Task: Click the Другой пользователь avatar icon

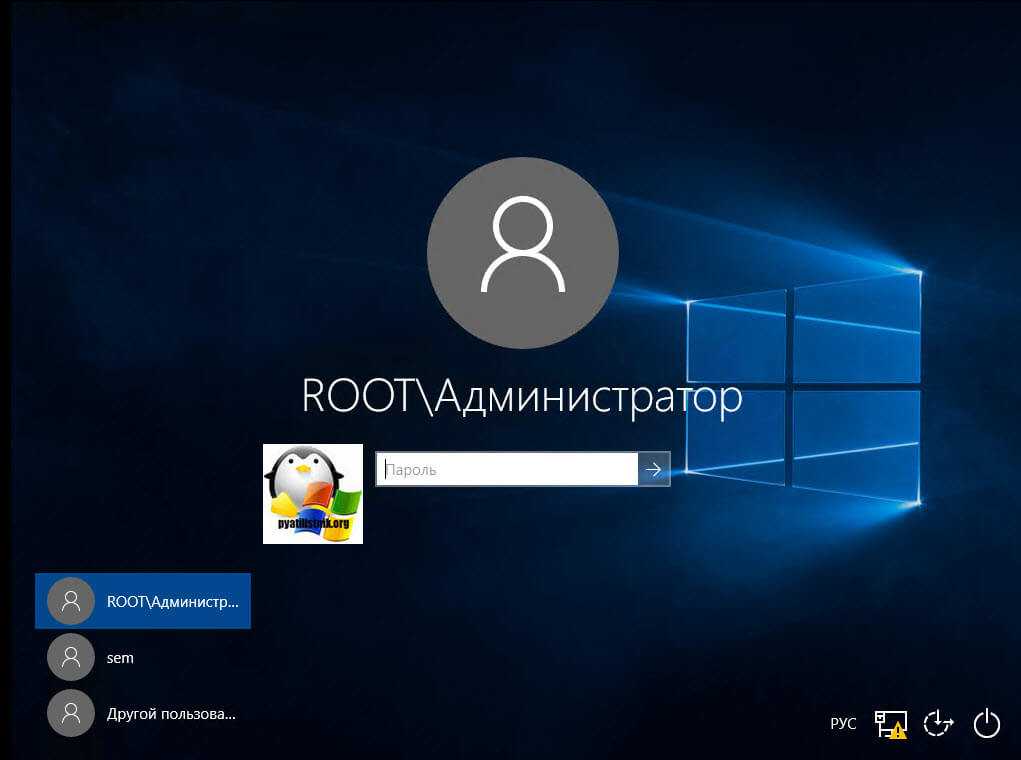Action: click(71, 715)
